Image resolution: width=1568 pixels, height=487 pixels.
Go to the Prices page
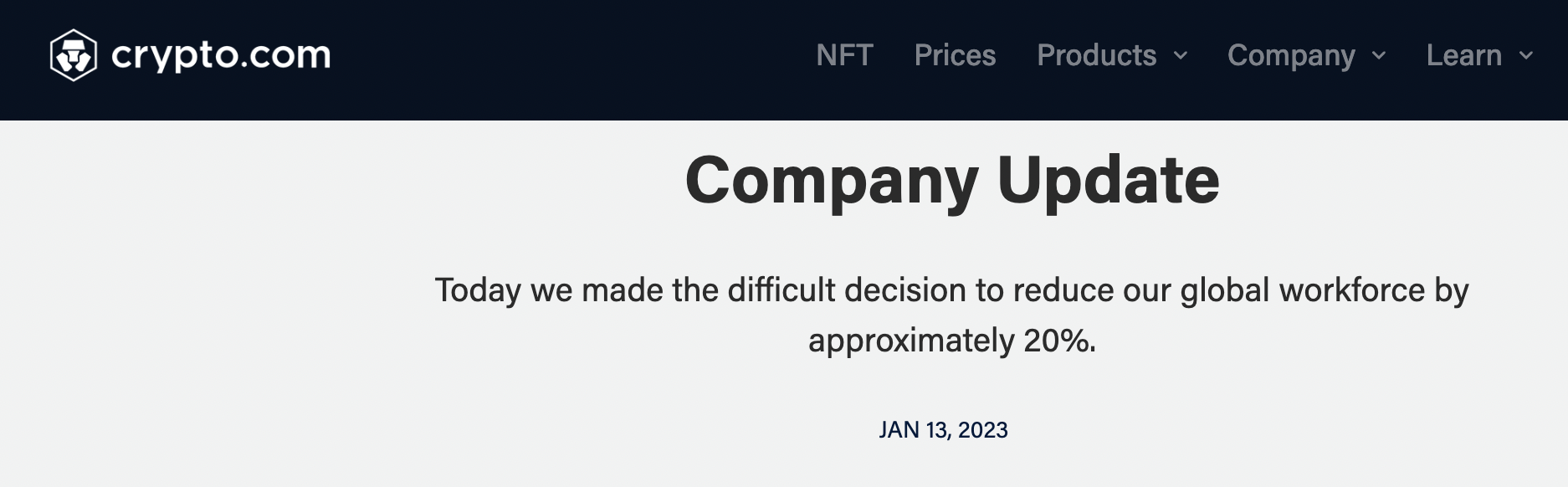[955, 55]
